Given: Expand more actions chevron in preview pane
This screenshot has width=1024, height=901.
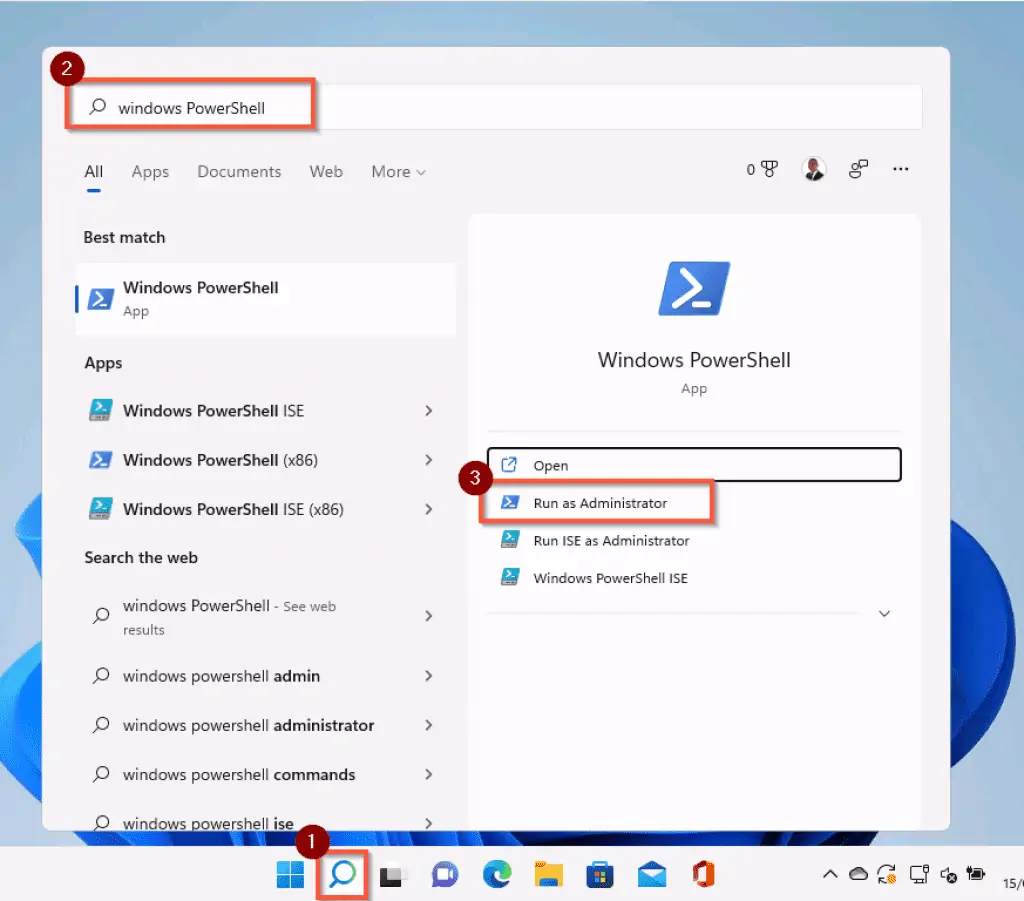Looking at the screenshot, I should (884, 614).
